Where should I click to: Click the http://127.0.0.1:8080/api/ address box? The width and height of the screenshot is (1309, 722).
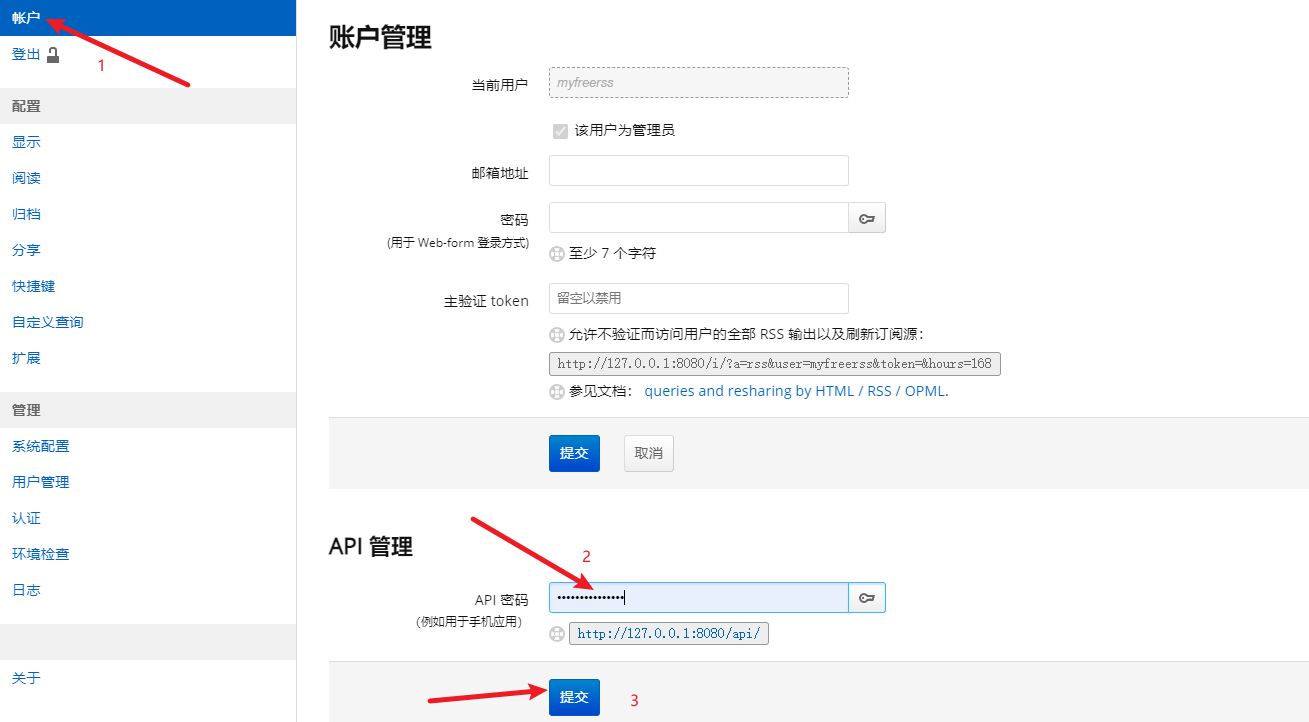[x=669, y=634]
